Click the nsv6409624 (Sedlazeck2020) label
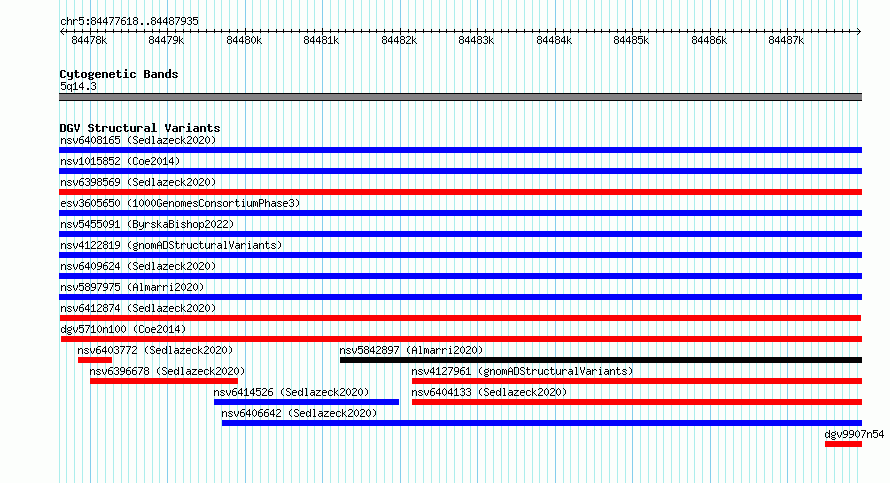Image resolution: width=890 pixels, height=483 pixels. (x=138, y=266)
